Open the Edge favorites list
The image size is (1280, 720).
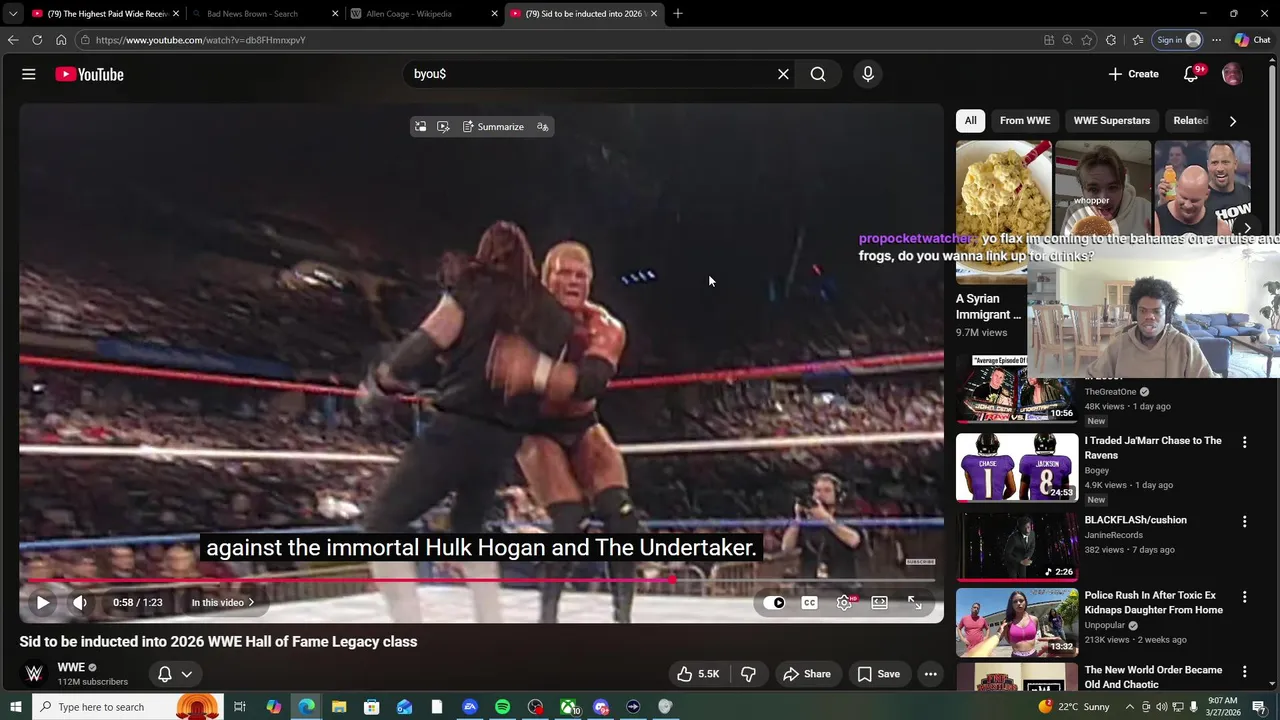(1138, 40)
